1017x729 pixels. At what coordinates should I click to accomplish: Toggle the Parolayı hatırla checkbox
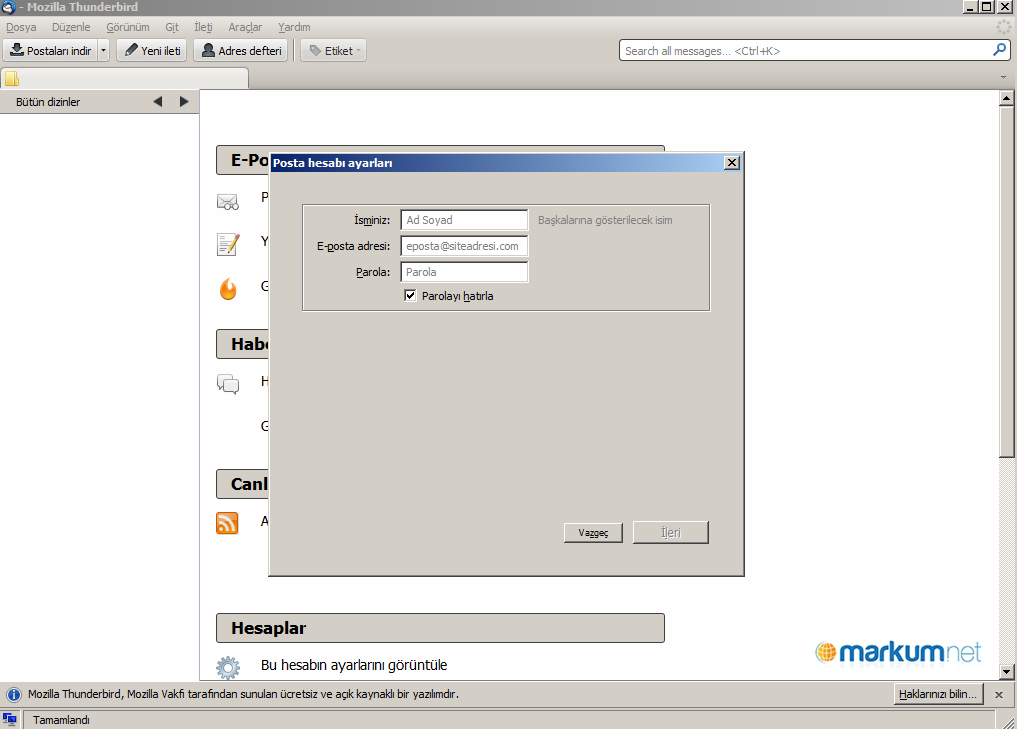click(x=410, y=296)
